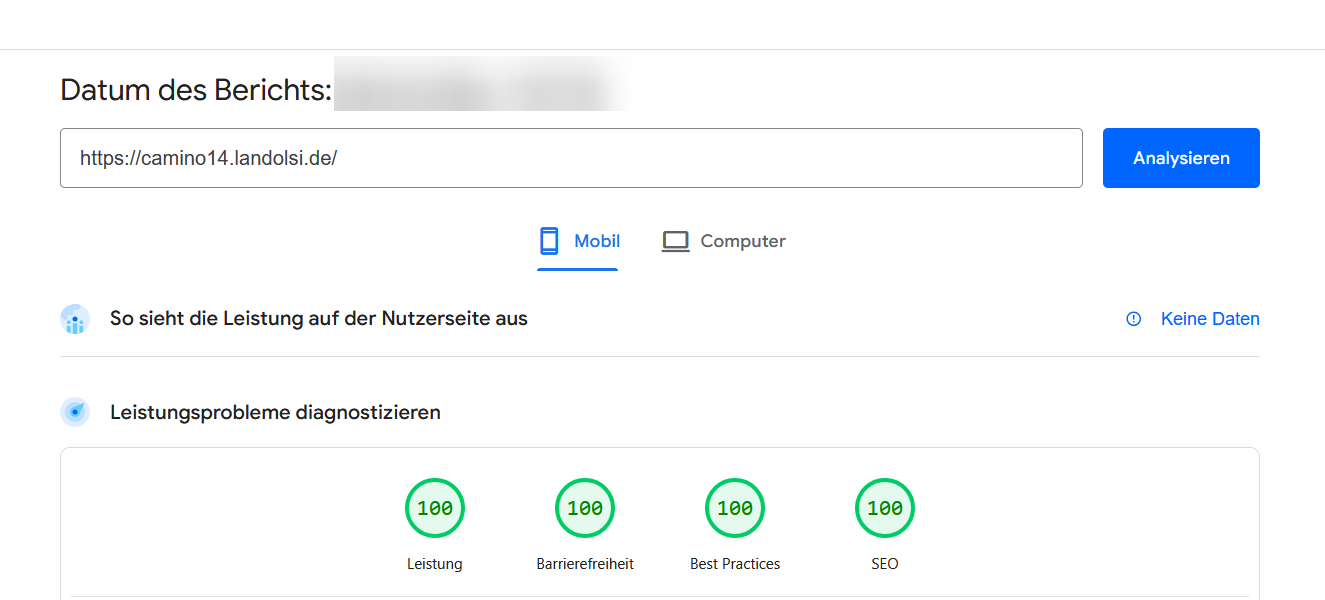Click the info icon next to Keine Daten

[1133, 318]
